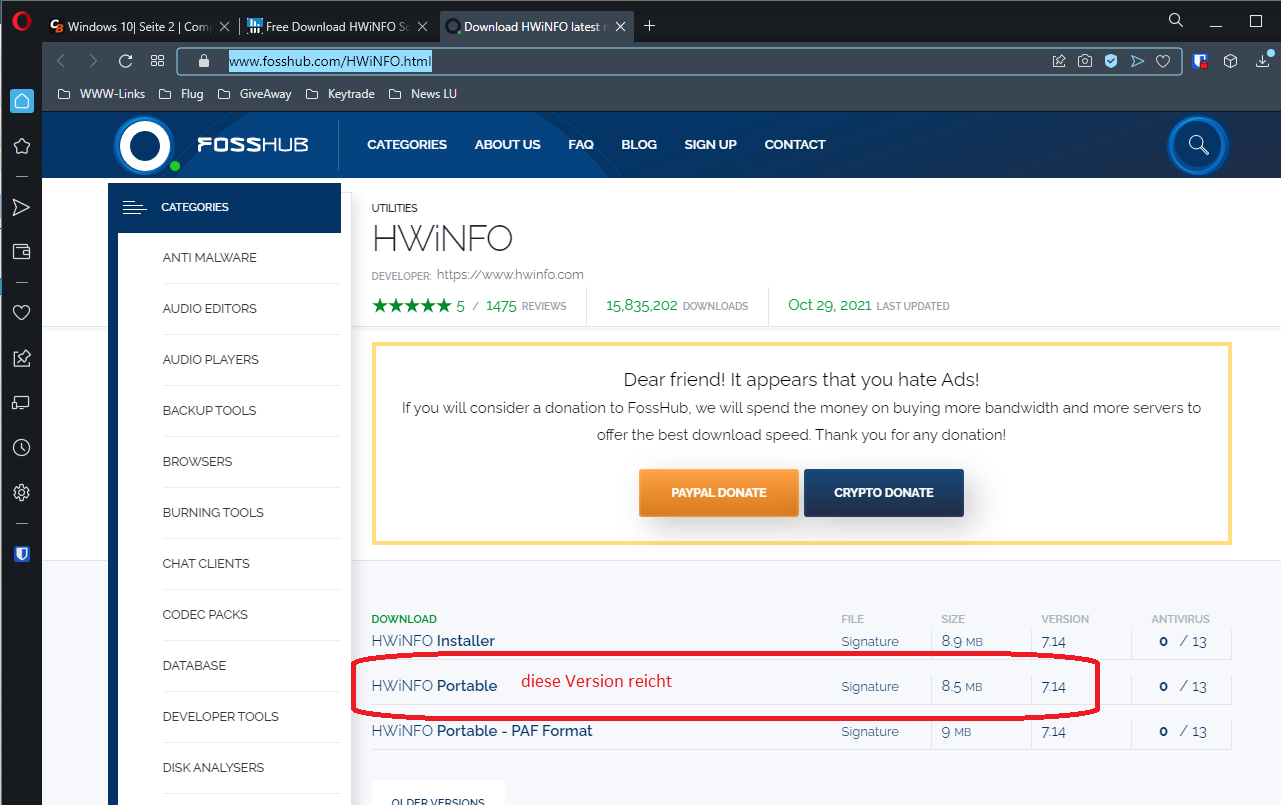Click the My Flow send icon in address bar
This screenshot has height=805, width=1281.
pos(1137,61)
